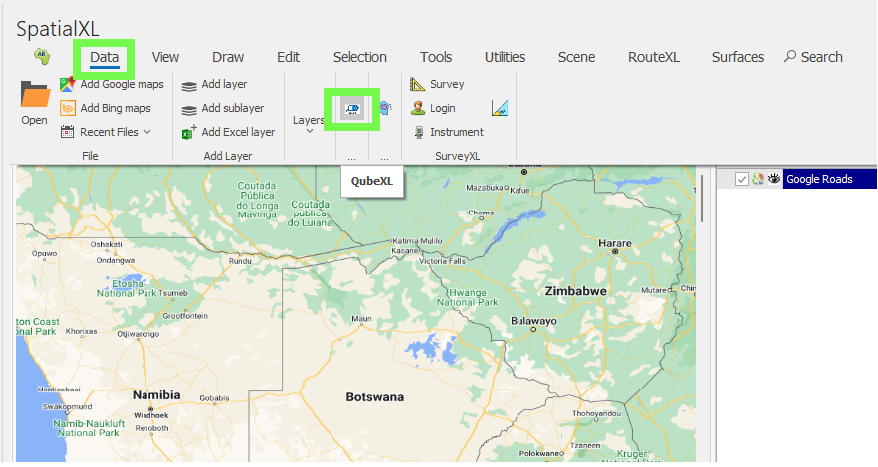Switch to the View tab
878x467 pixels.
coord(165,57)
